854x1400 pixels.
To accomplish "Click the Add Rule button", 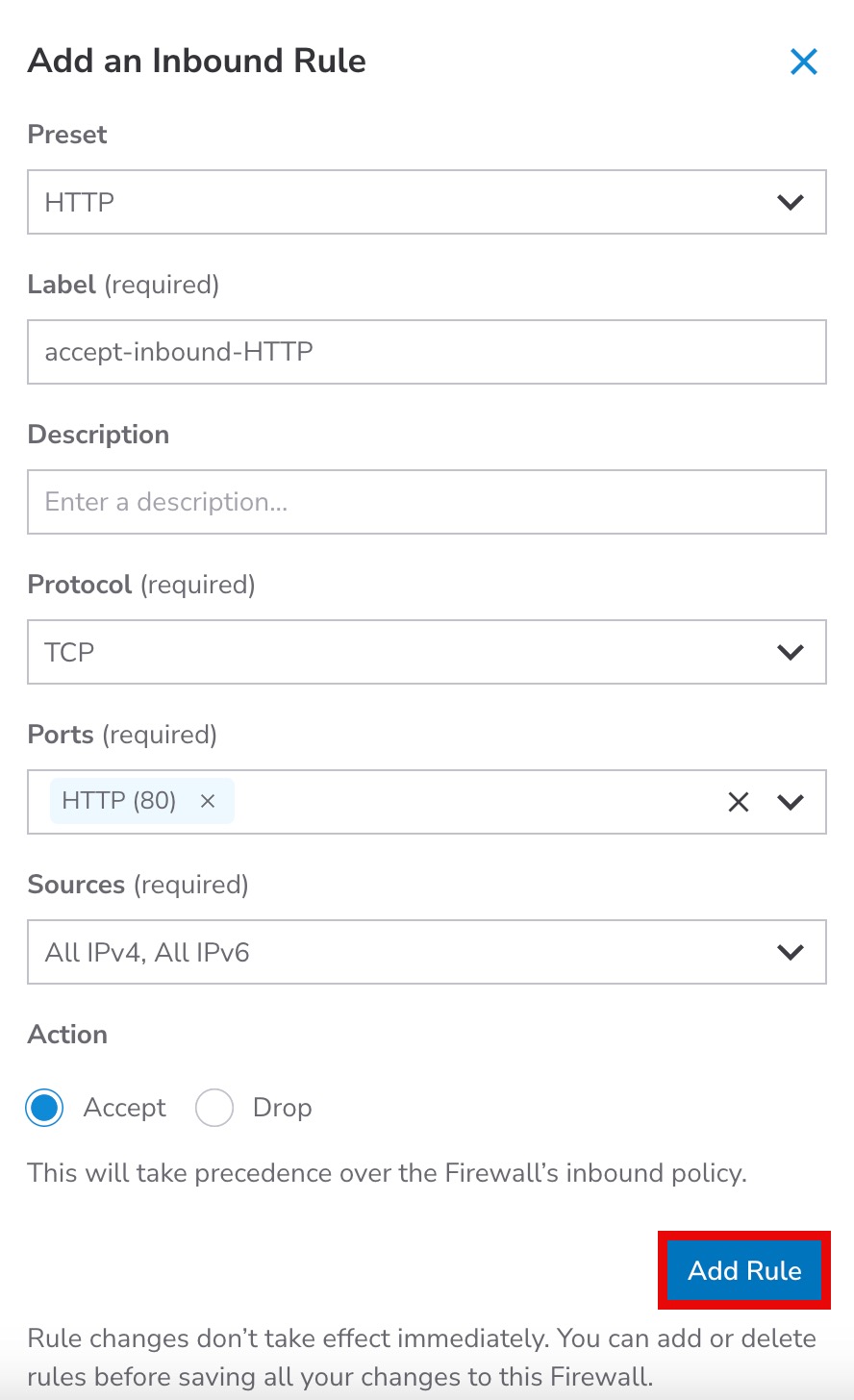I will [x=744, y=1270].
